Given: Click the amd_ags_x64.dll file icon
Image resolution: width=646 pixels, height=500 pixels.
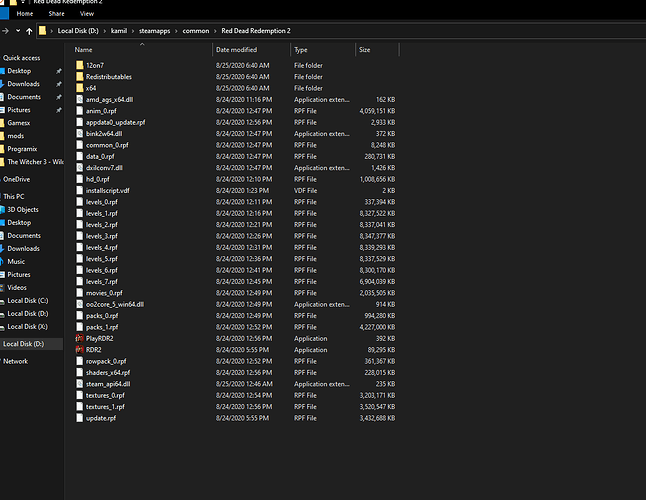Looking at the screenshot, I should (80, 99).
